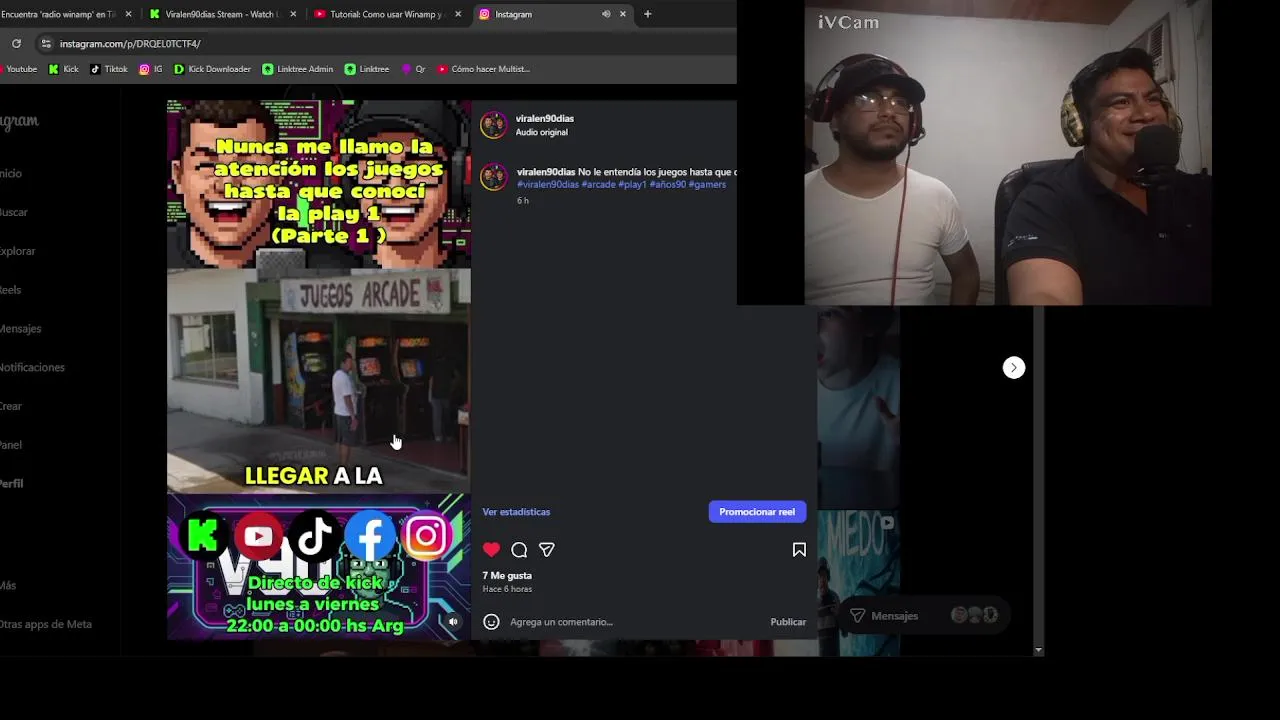Open comments with speech bubble icon

coord(519,550)
